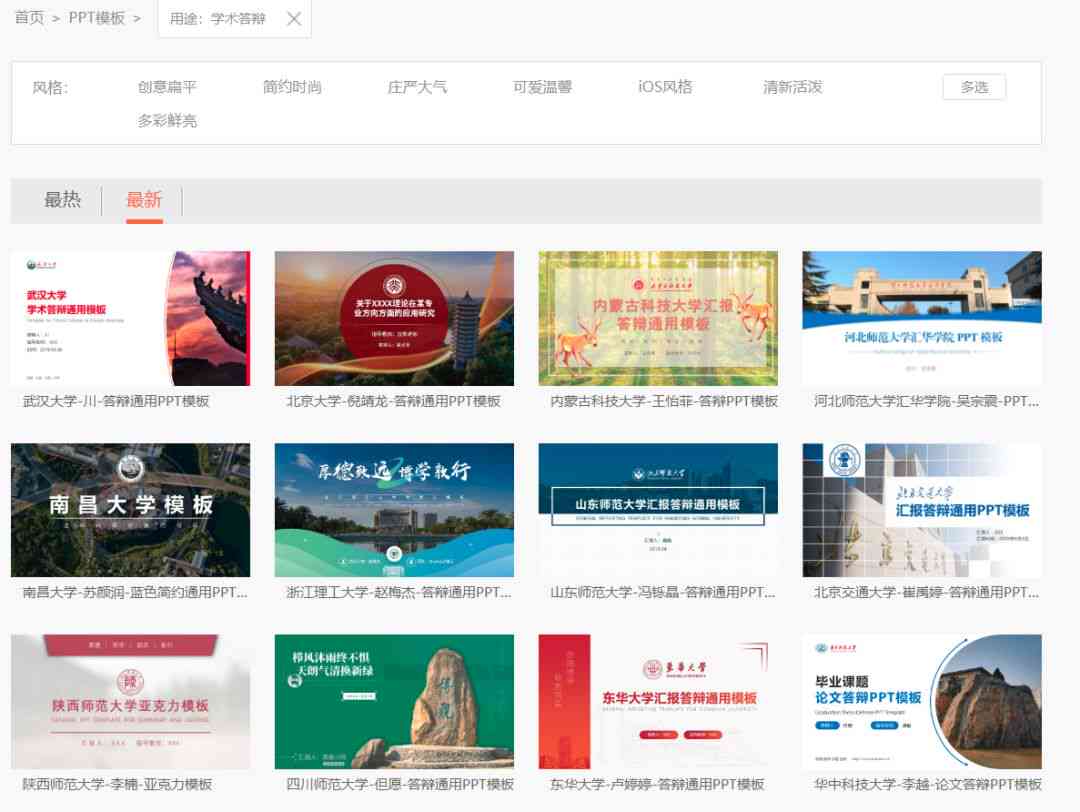Click title 陕西师范大学-李楠-亚克力模板
Image resolution: width=1080 pixels, height=812 pixels.
click(117, 784)
